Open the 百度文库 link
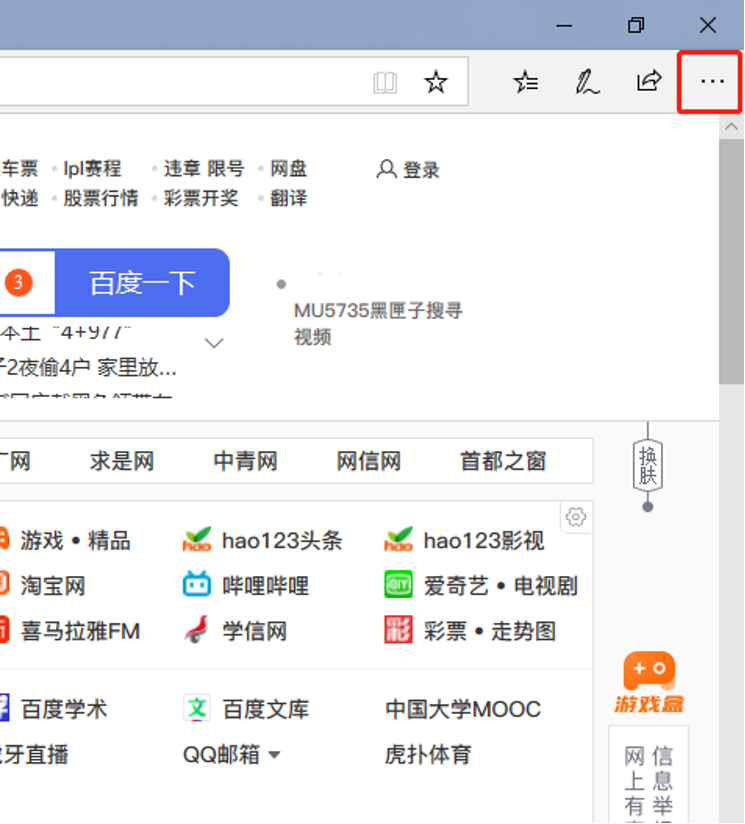Viewport: 745px width, 824px height. 265,710
